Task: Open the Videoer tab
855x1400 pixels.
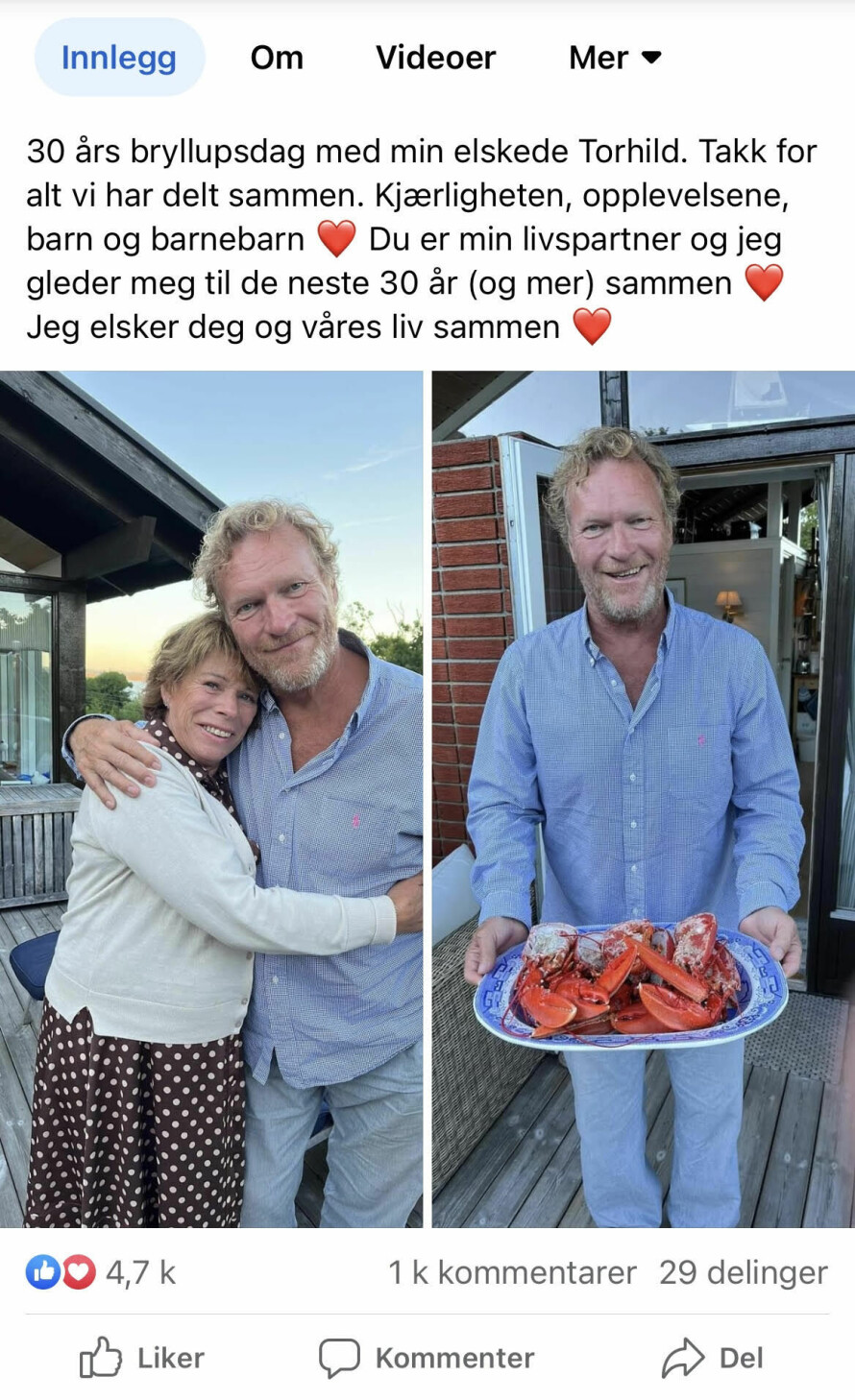Action: click(435, 58)
